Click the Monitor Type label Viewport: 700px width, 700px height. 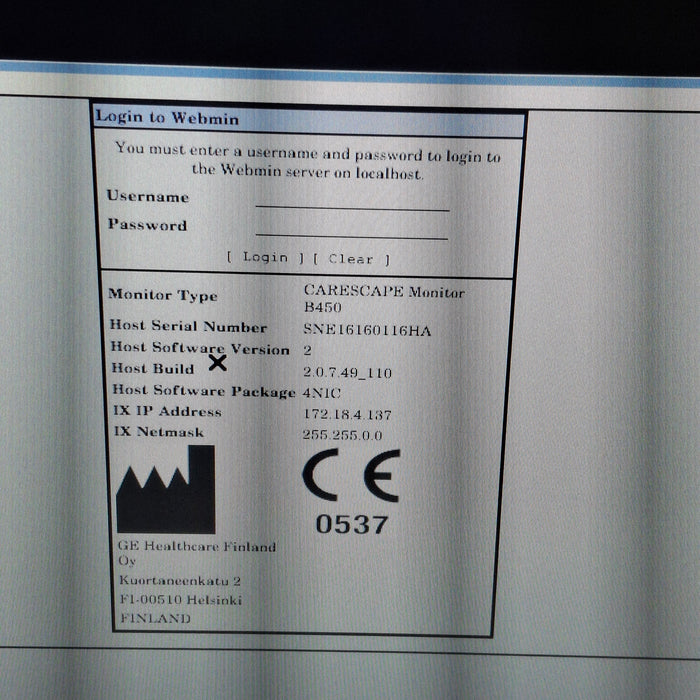[162, 295]
